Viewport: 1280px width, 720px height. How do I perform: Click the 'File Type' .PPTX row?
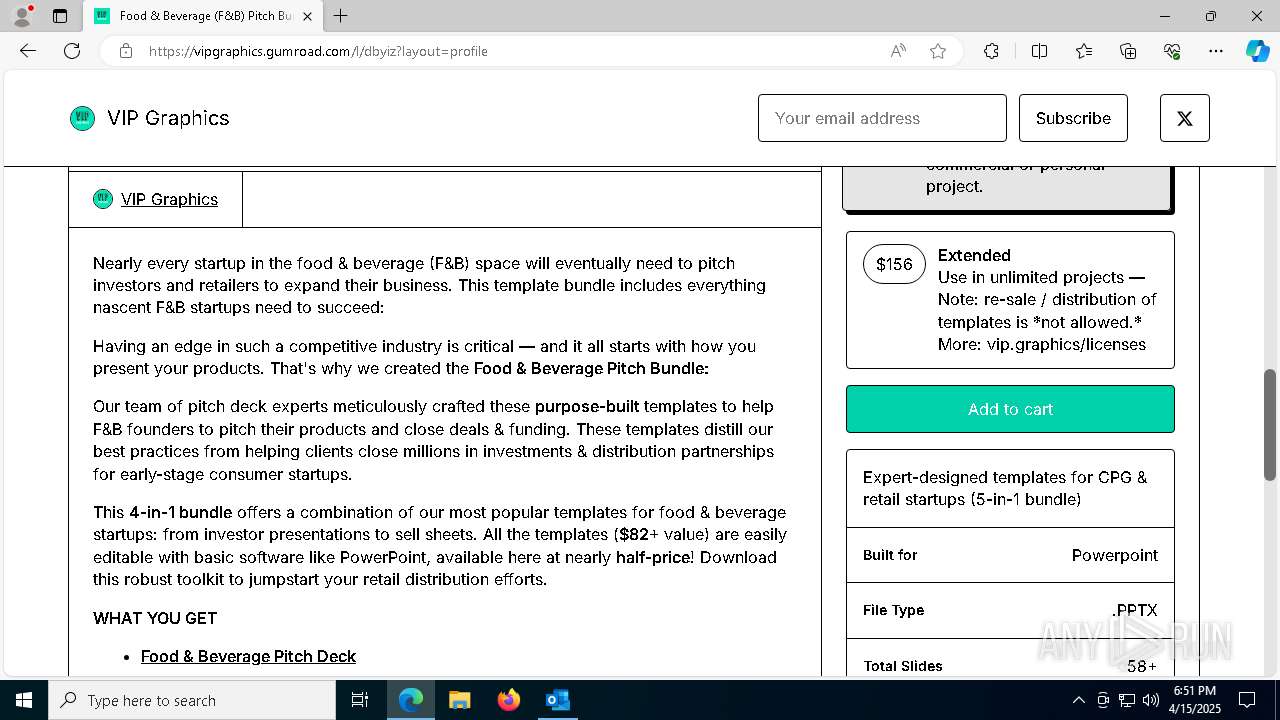pos(1010,610)
